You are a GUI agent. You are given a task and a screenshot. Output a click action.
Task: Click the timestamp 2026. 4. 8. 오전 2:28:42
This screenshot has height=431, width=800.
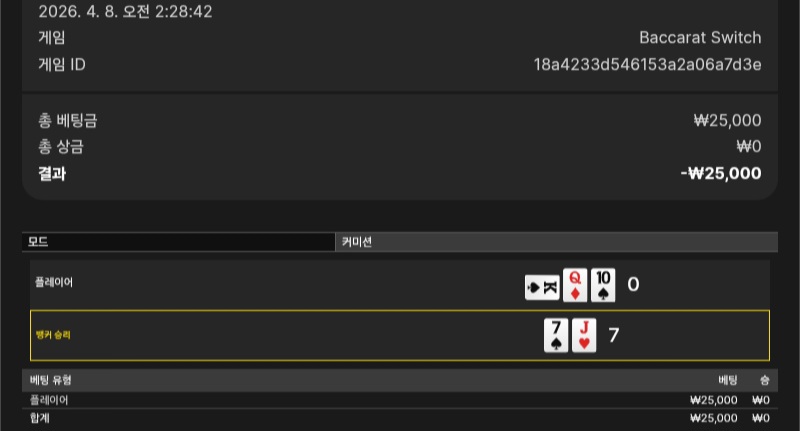[126, 11]
